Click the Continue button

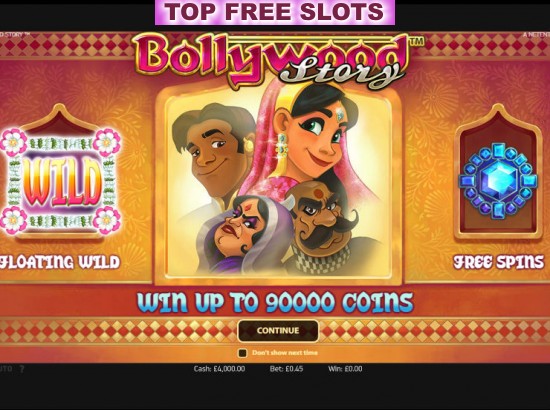(278, 330)
